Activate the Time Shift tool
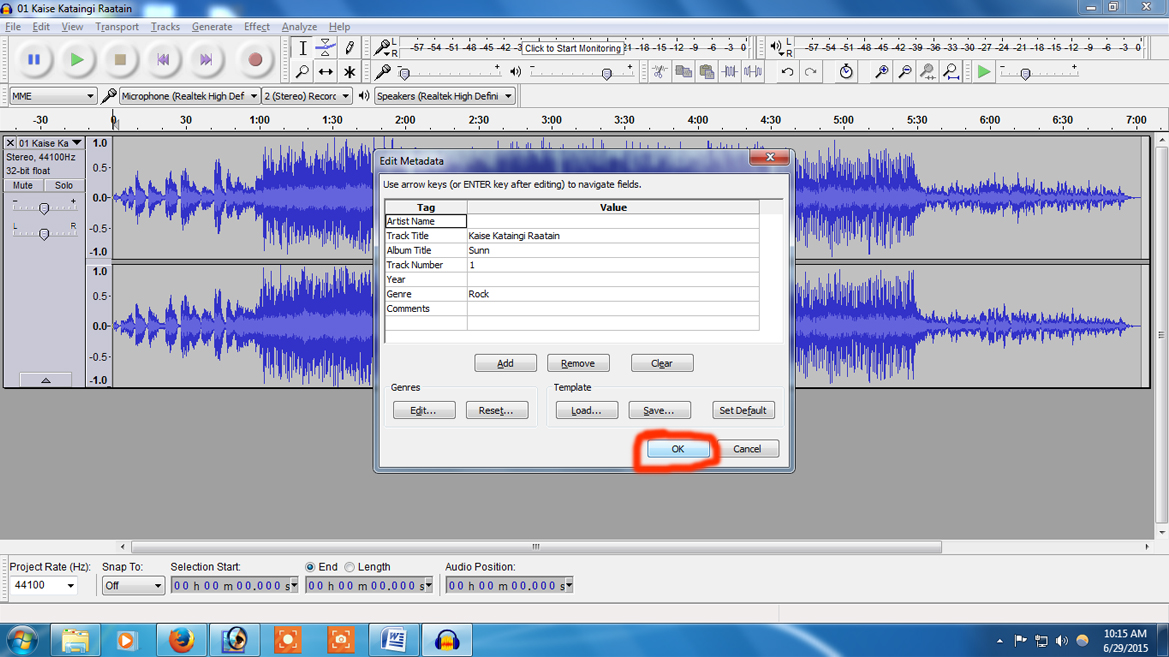 coord(326,71)
